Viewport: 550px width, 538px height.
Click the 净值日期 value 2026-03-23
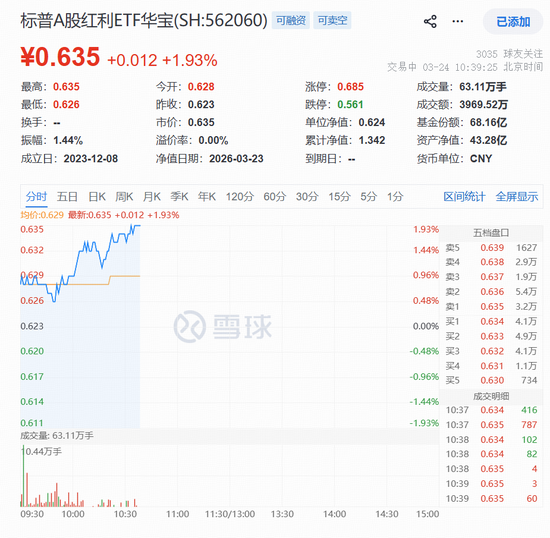[236, 159]
